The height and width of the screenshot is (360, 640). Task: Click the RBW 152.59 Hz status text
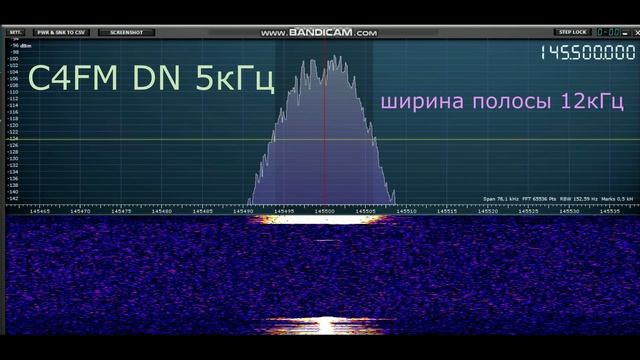tap(578, 199)
